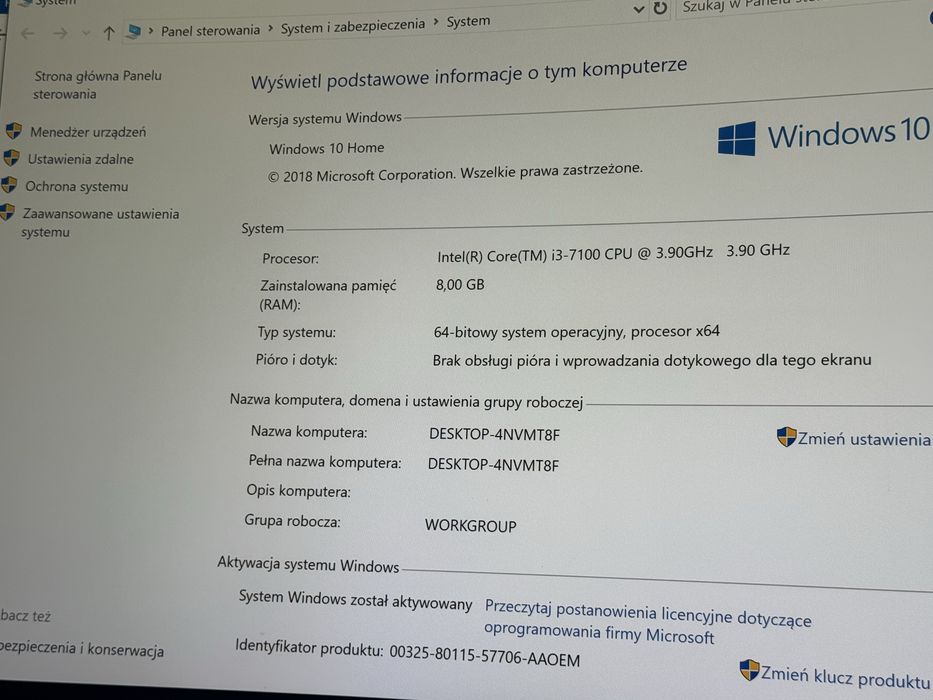
Task: Focus the Szukaj w Panelu search field
Action: [803, 7]
